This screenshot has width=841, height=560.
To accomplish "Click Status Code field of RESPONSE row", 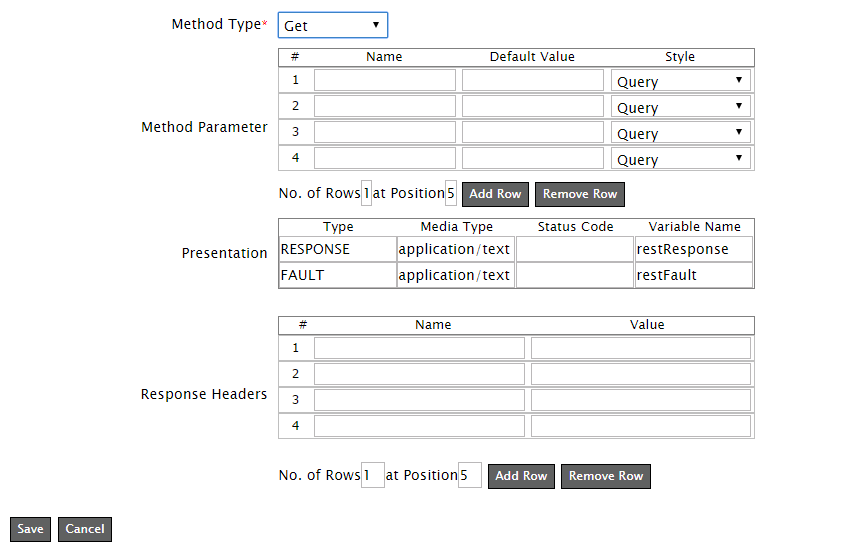I will (x=575, y=249).
